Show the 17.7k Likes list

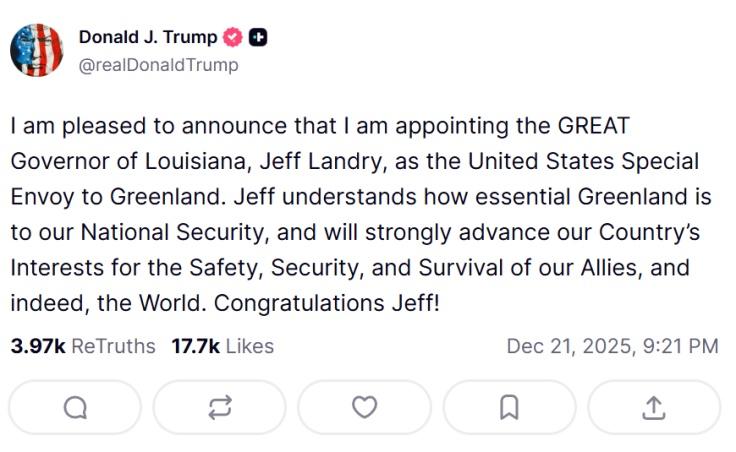(x=222, y=346)
